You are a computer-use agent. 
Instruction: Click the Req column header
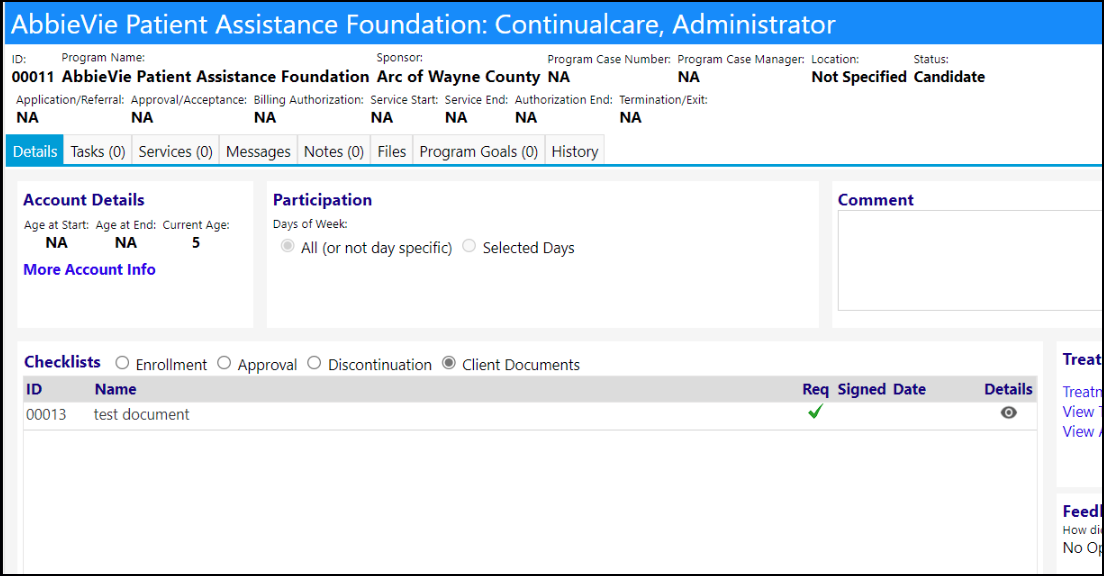[x=815, y=389]
